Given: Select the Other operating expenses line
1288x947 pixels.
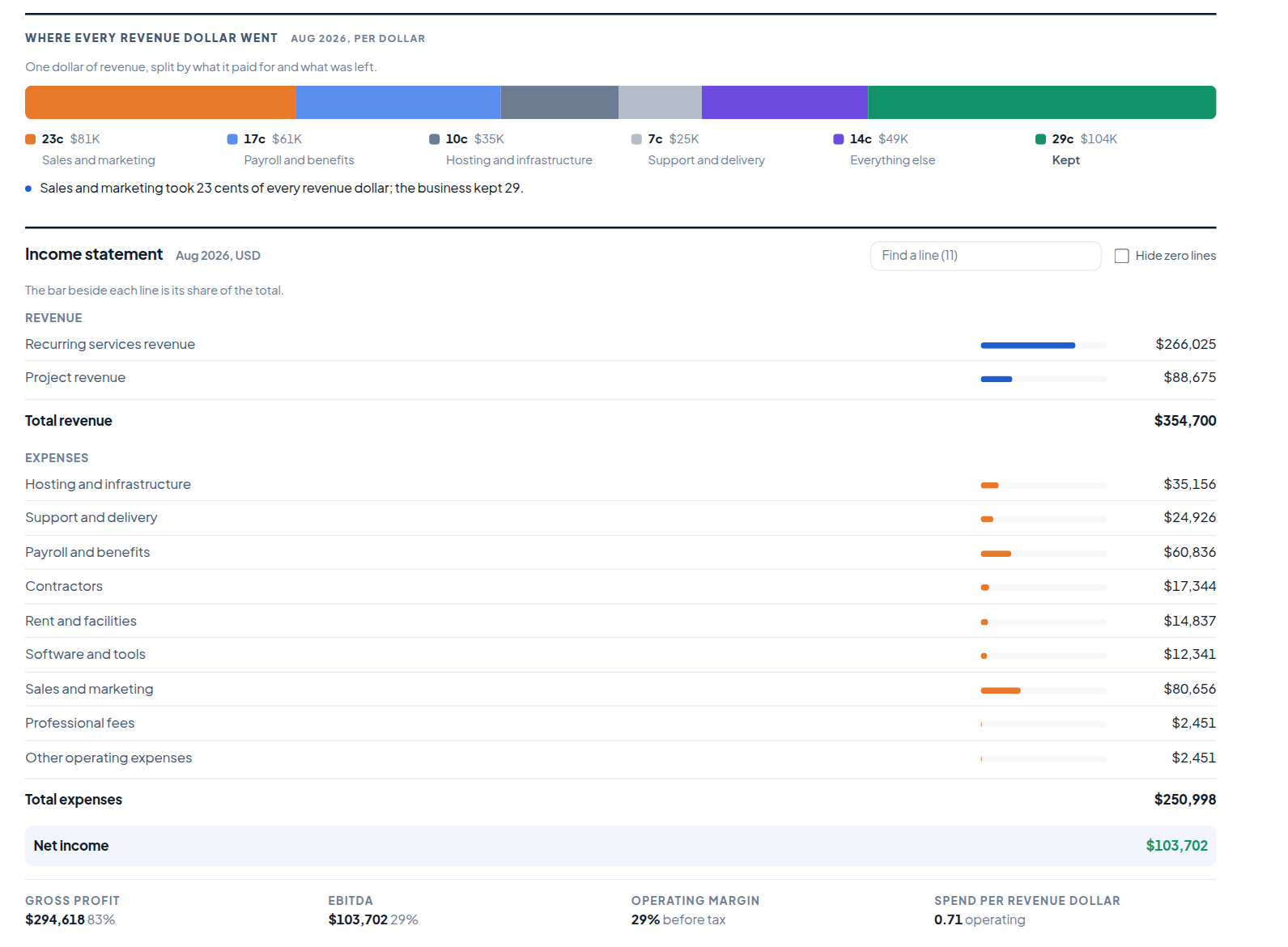Looking at the screenshot, I should click(x=620, y=758).
